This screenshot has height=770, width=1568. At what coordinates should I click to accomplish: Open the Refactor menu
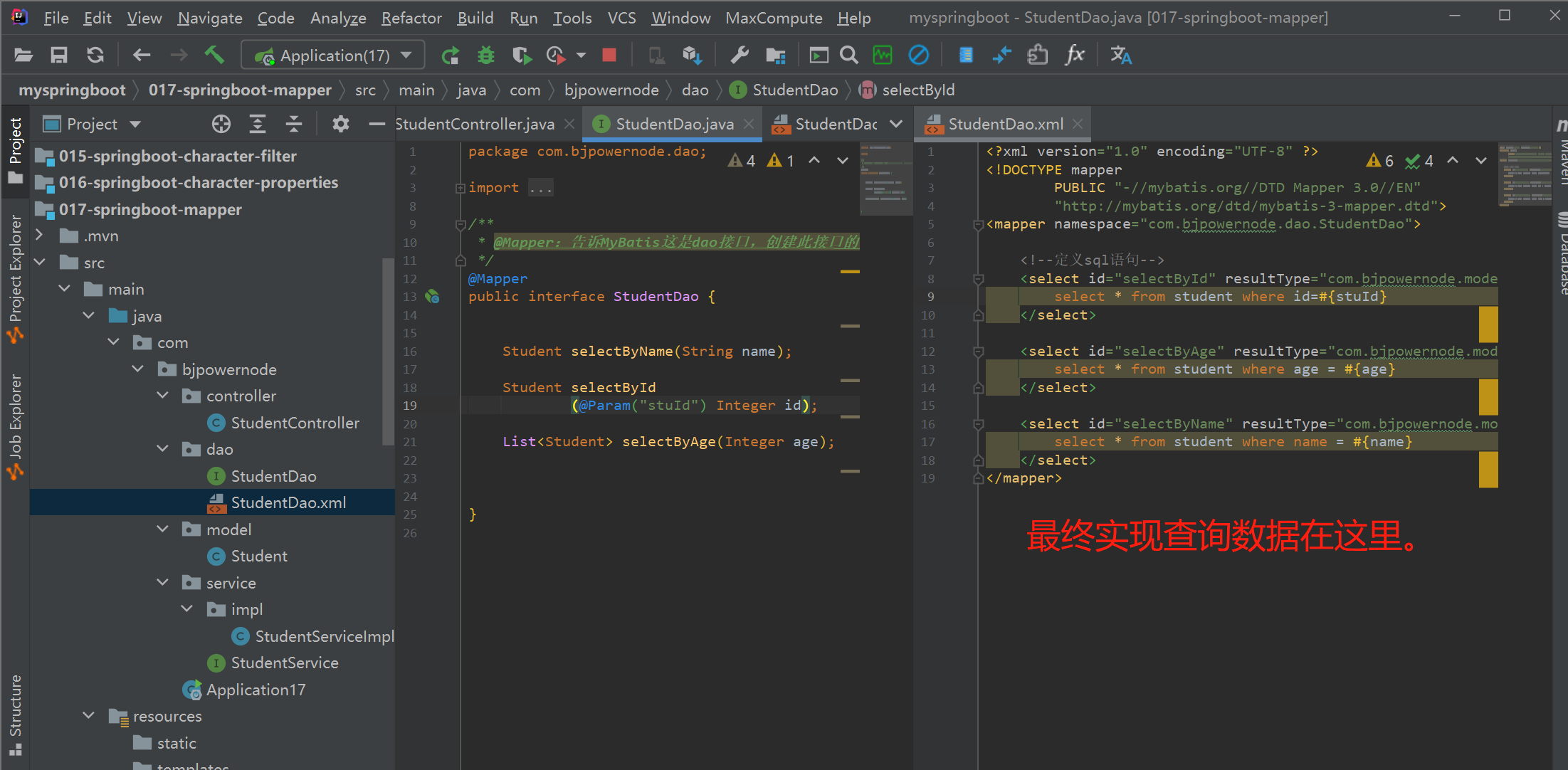(411, 18)
